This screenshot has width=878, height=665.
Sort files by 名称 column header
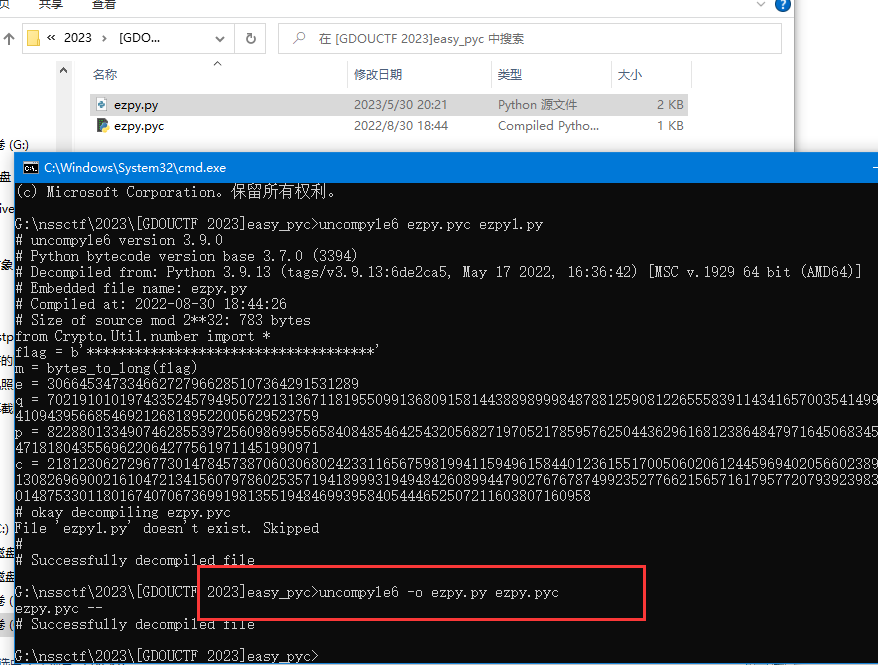tap(105, 75)
